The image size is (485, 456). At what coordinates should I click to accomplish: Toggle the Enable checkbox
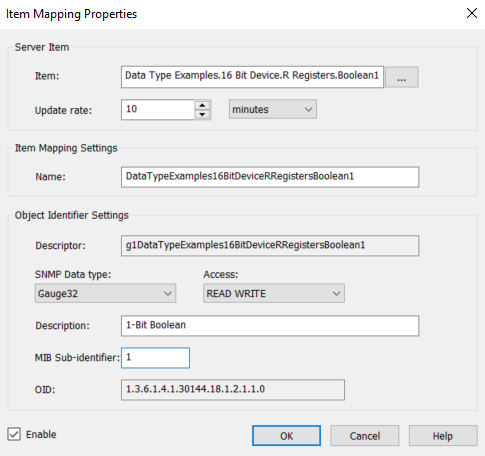[14, 434]
